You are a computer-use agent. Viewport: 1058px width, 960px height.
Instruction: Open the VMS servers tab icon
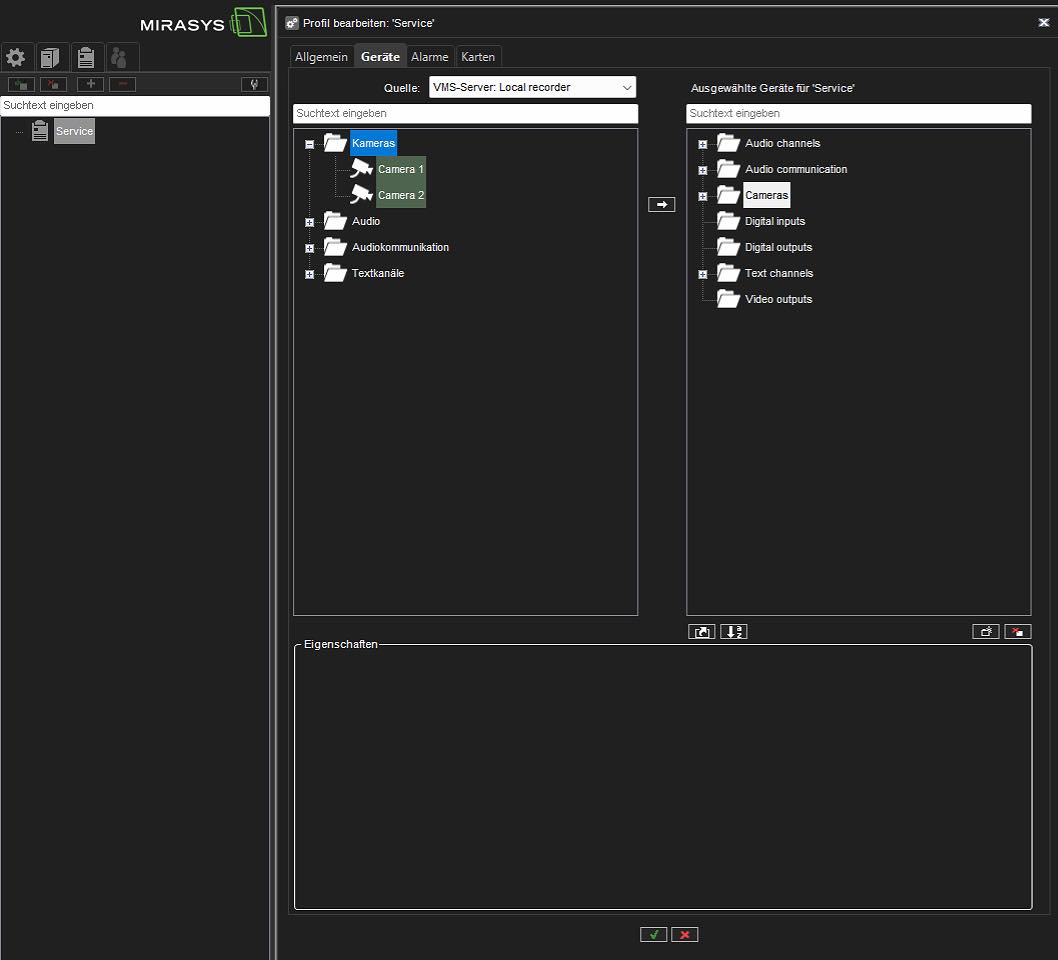coord(50,57)
